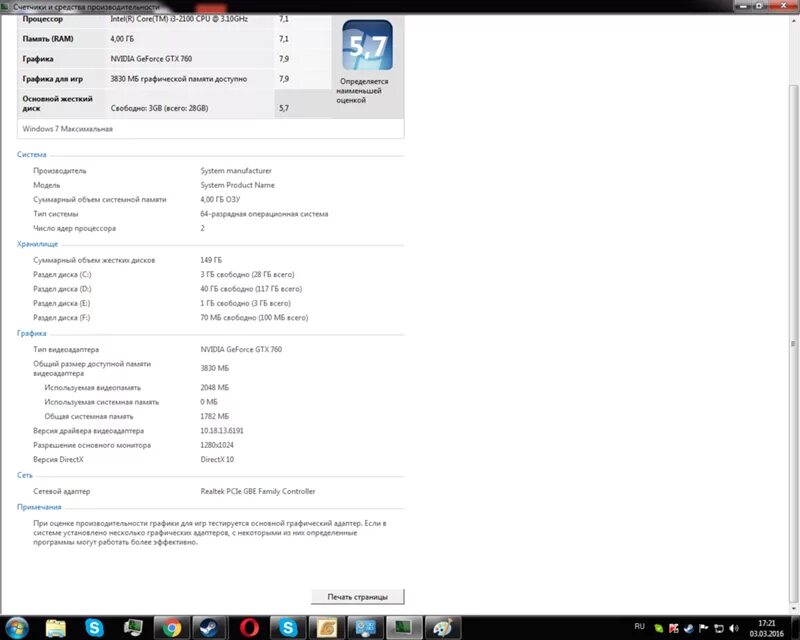Switch the RU input language indicator
Image resolution: width=800 pixels, height=640 pixels.
coord(639,626)
